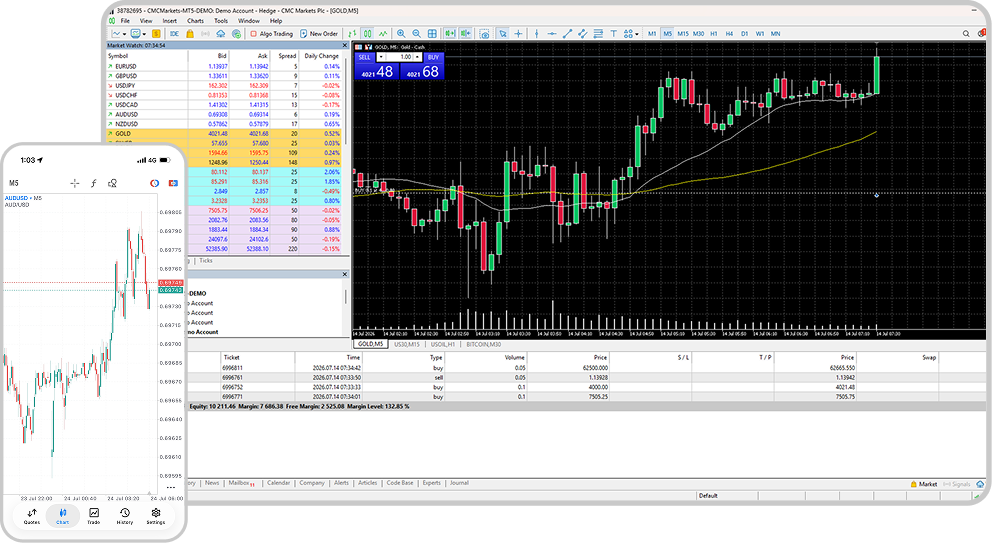Select the equidistant channel tool
The image size is (992, 543).
pos(583,34)
